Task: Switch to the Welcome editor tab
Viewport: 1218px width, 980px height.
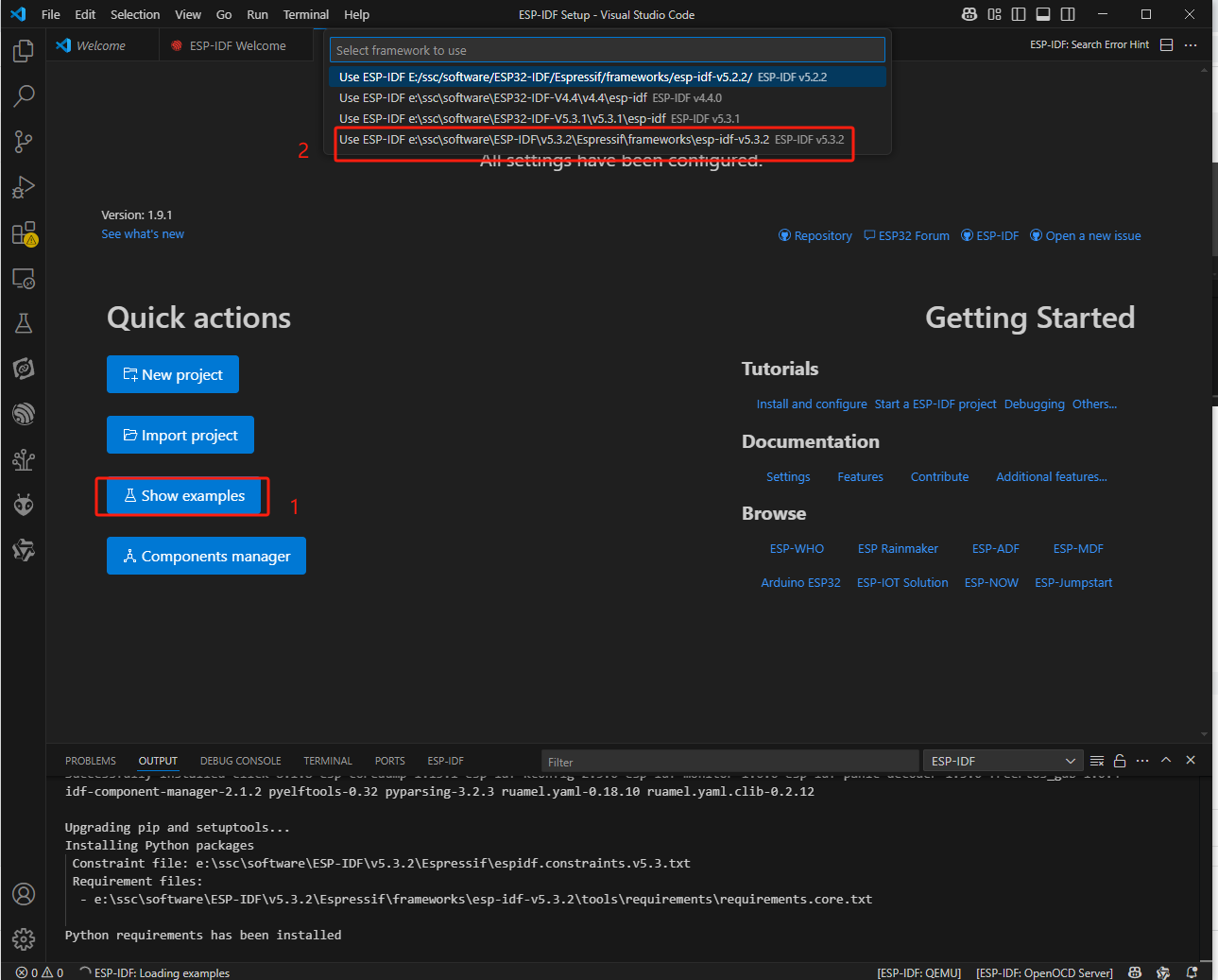Action: click(101, 45)
